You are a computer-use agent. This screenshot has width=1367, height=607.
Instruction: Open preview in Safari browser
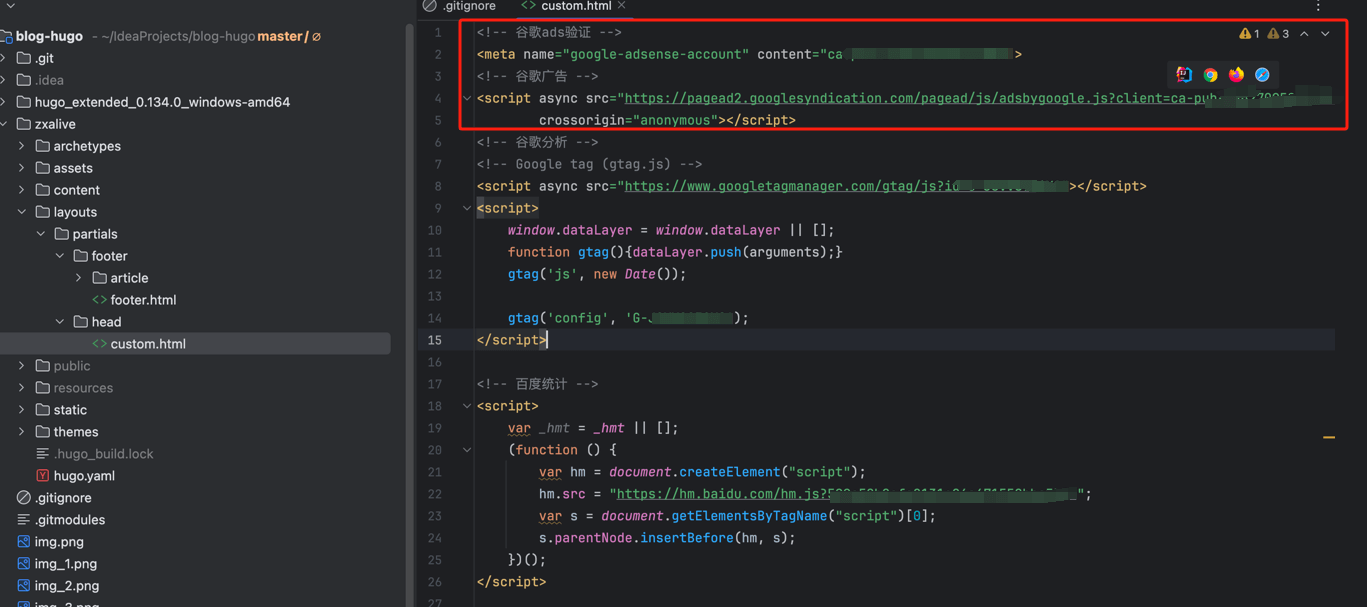click(x=1262, y=75)
